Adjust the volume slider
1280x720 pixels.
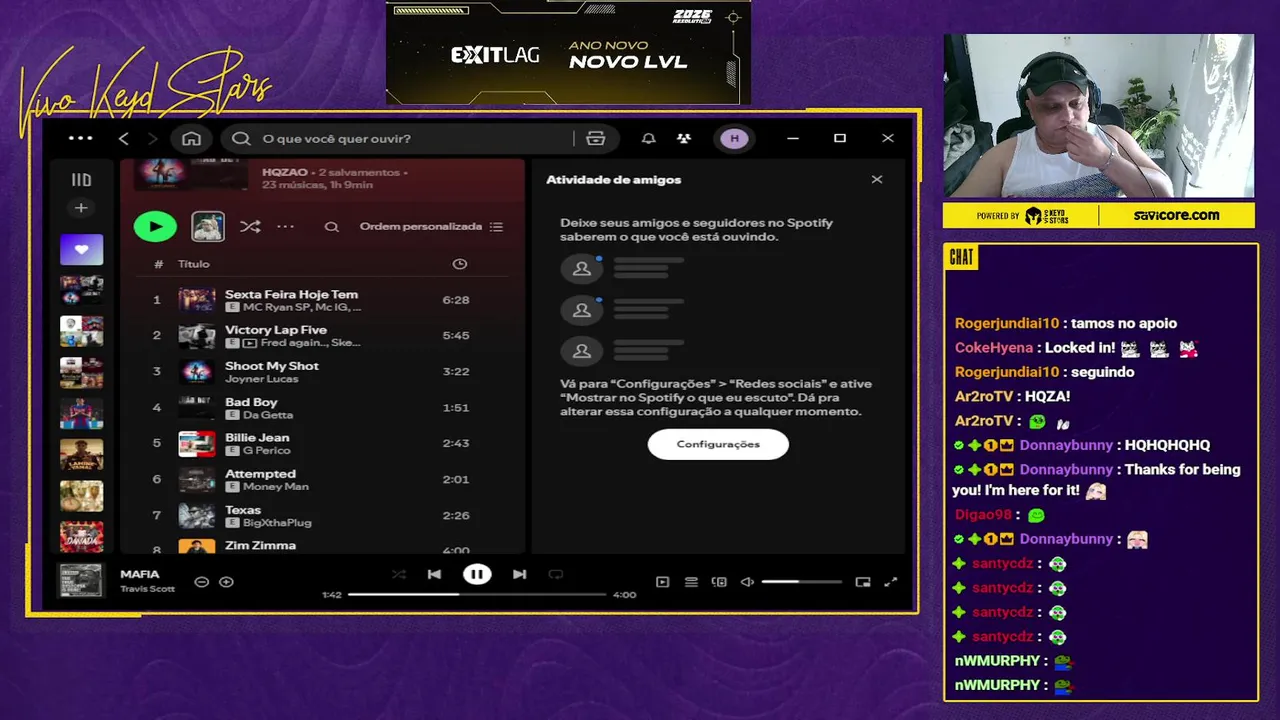(x=802, y=582)
